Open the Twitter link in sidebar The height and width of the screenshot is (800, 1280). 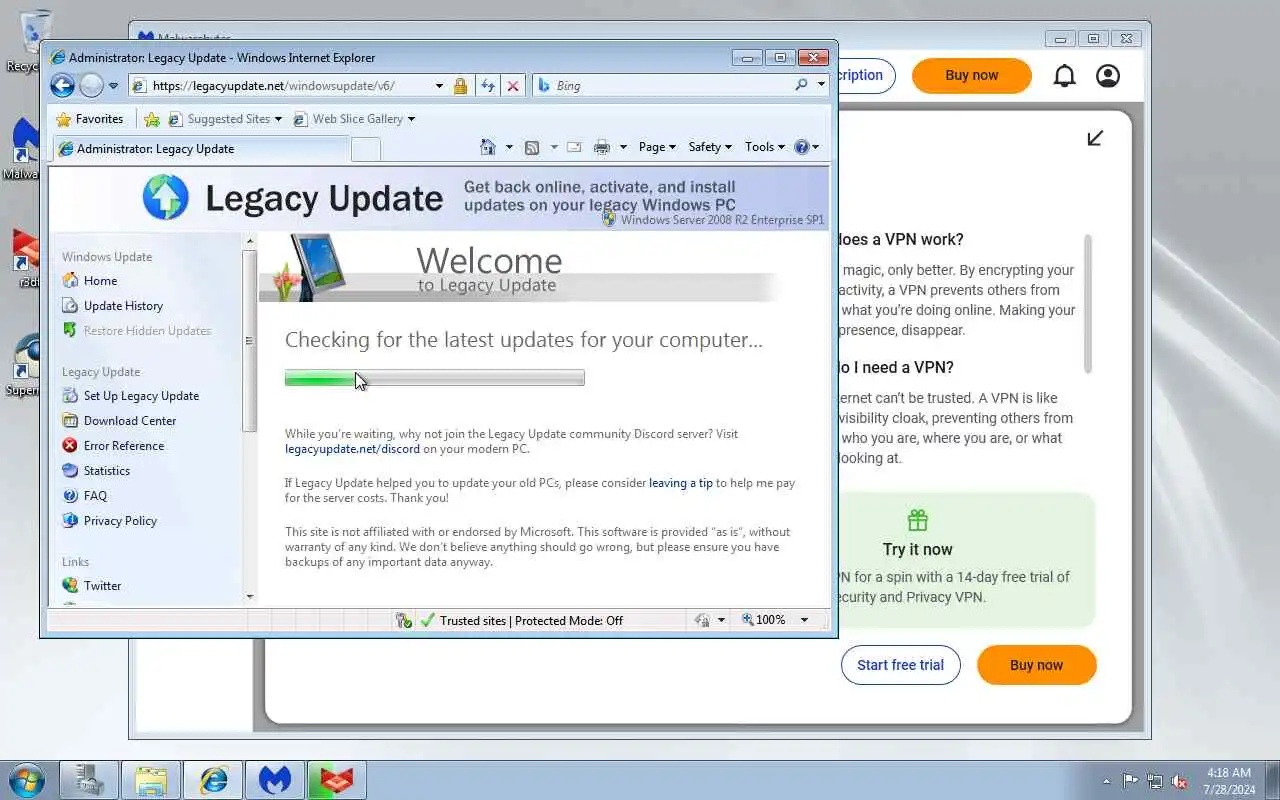[91, 586]
